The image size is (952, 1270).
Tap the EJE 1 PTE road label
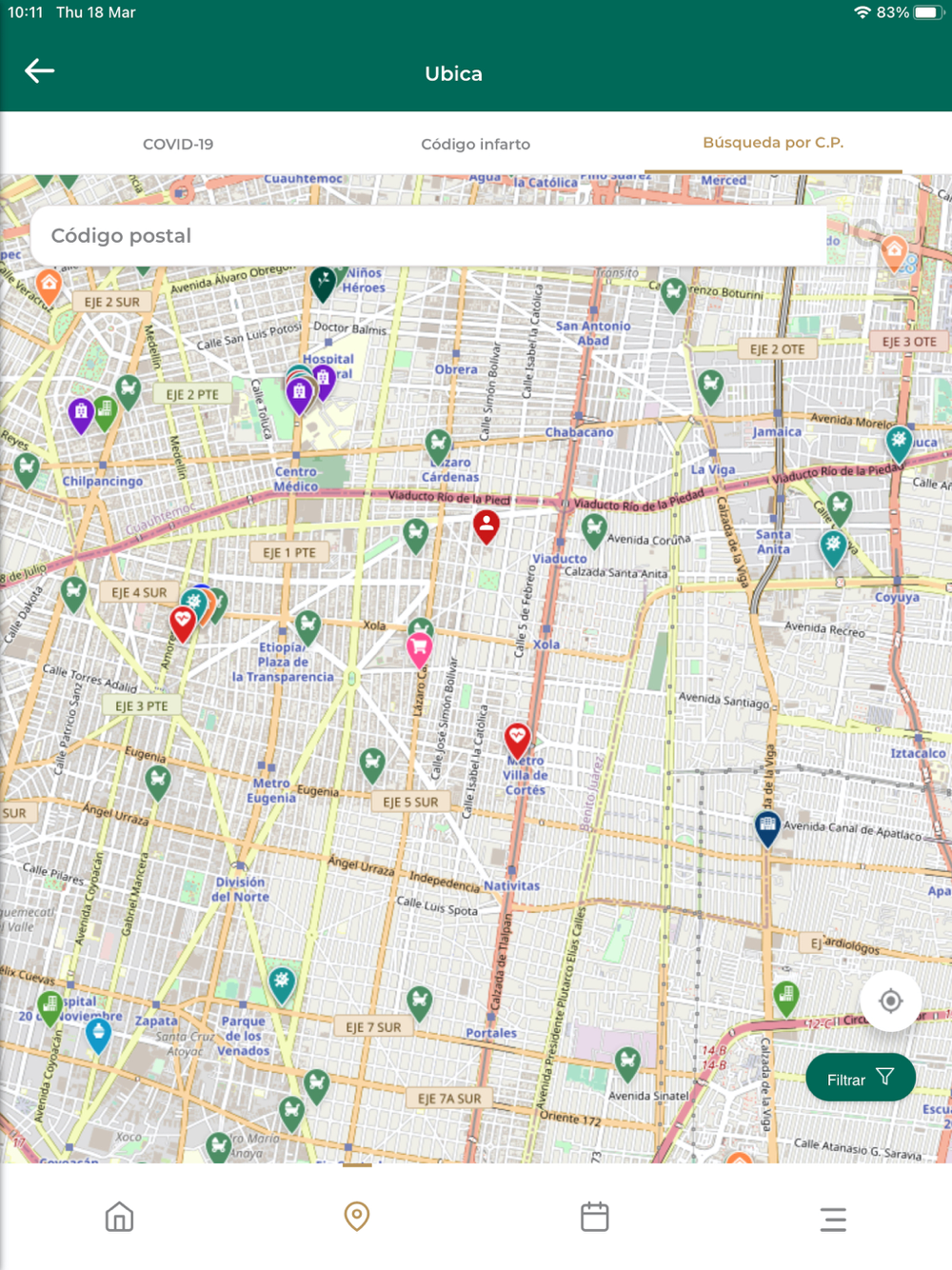coord(289,552)
